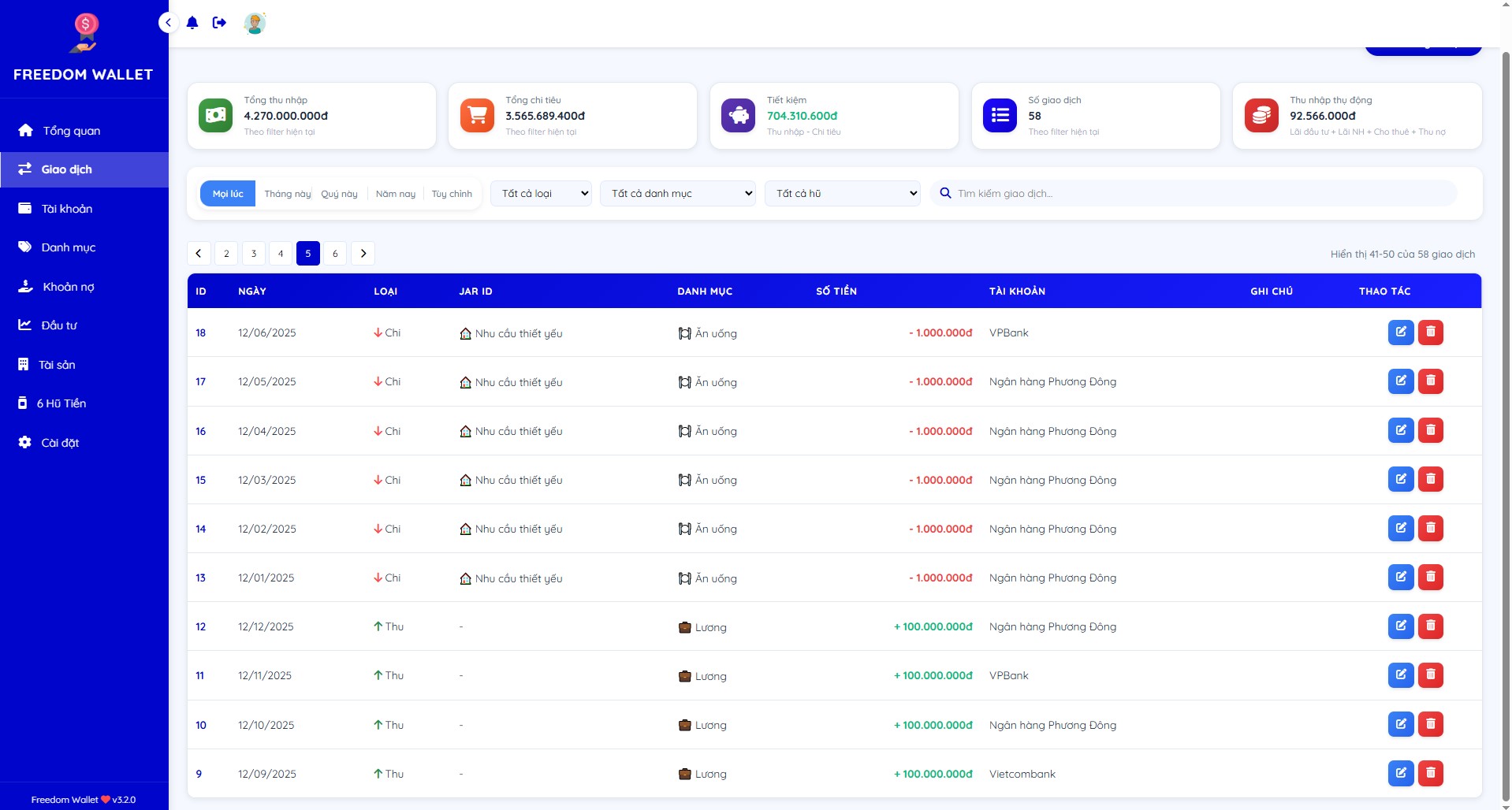The width and height of the screenshot is (1512, 810).
Task: Open the user avatar profile
Action: pos(254,23)
